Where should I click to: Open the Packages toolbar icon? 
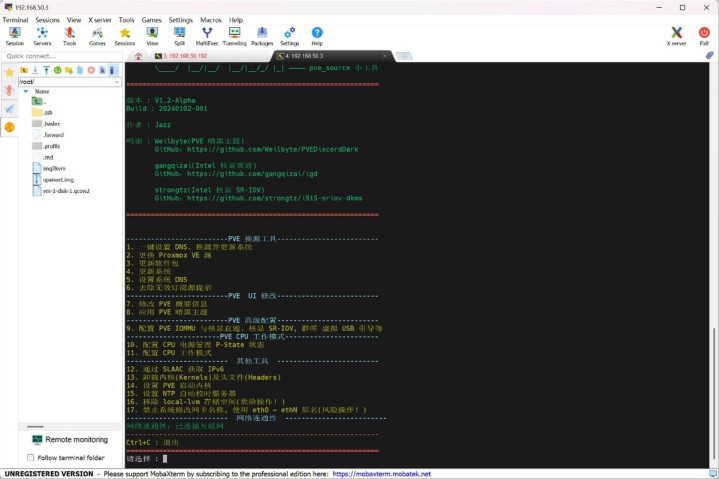click(262, 36)
